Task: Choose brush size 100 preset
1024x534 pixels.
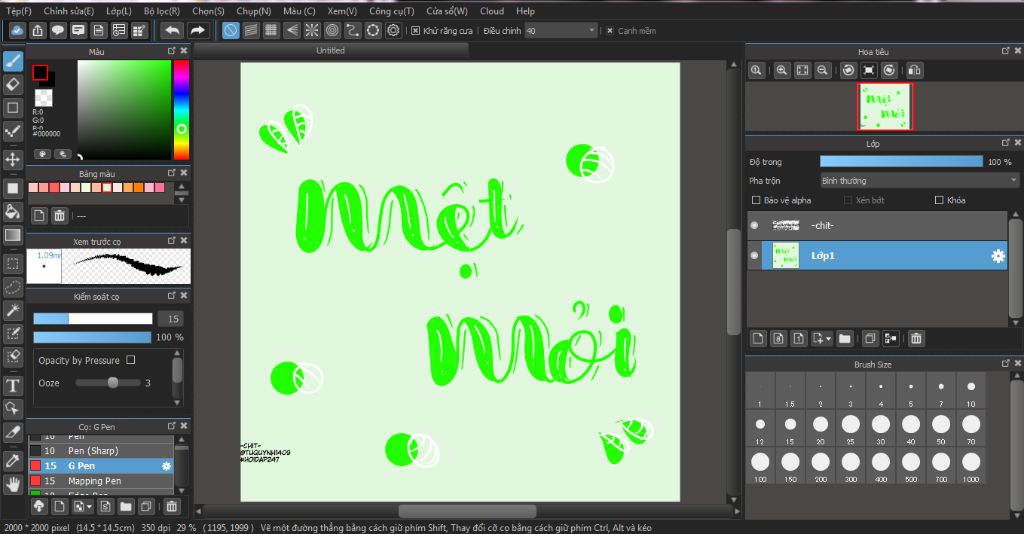Action: (760, 466)
